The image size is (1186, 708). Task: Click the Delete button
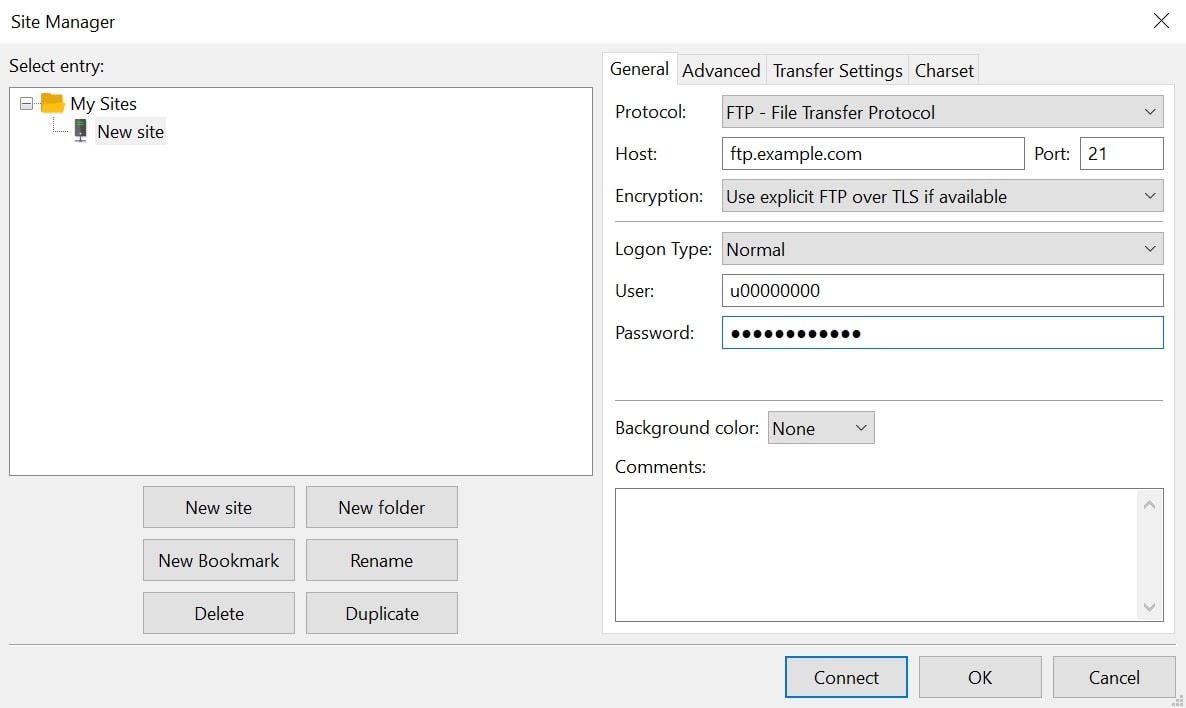click(x=219, y=613)
